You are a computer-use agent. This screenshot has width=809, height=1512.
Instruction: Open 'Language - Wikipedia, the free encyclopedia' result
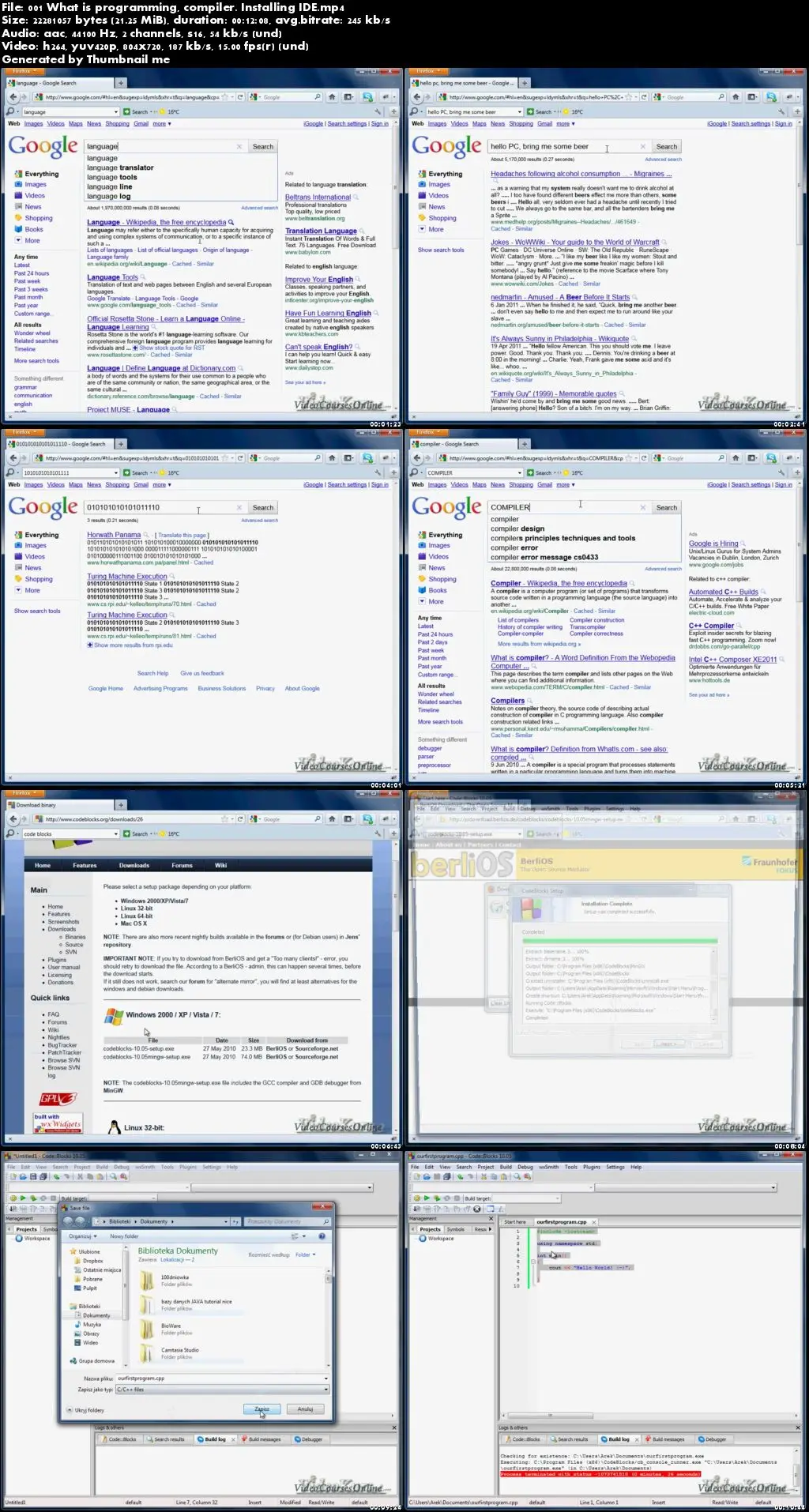point(156,223)
